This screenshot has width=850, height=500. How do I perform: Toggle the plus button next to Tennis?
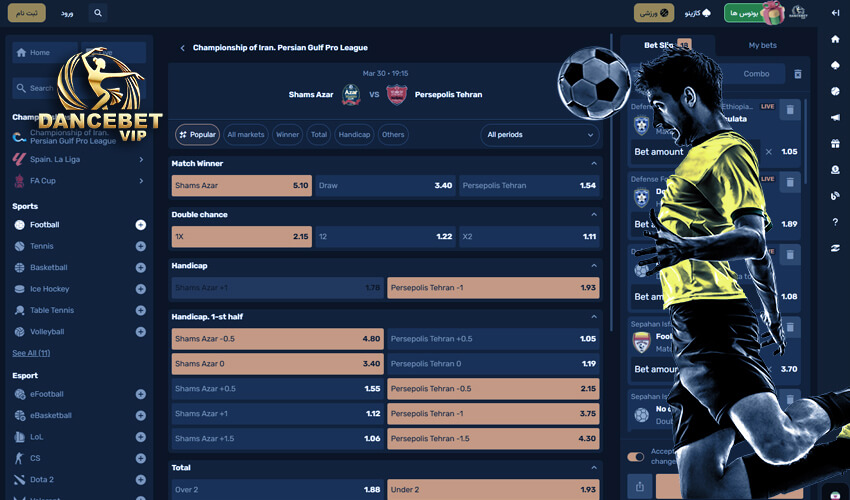(140, 246)
